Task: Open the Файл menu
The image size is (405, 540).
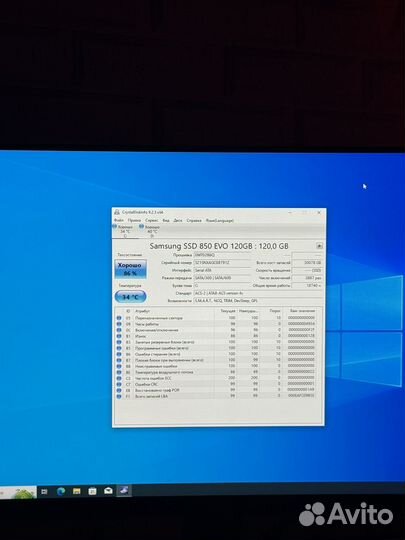Action: pyautogui.click(x=119, y=220)
